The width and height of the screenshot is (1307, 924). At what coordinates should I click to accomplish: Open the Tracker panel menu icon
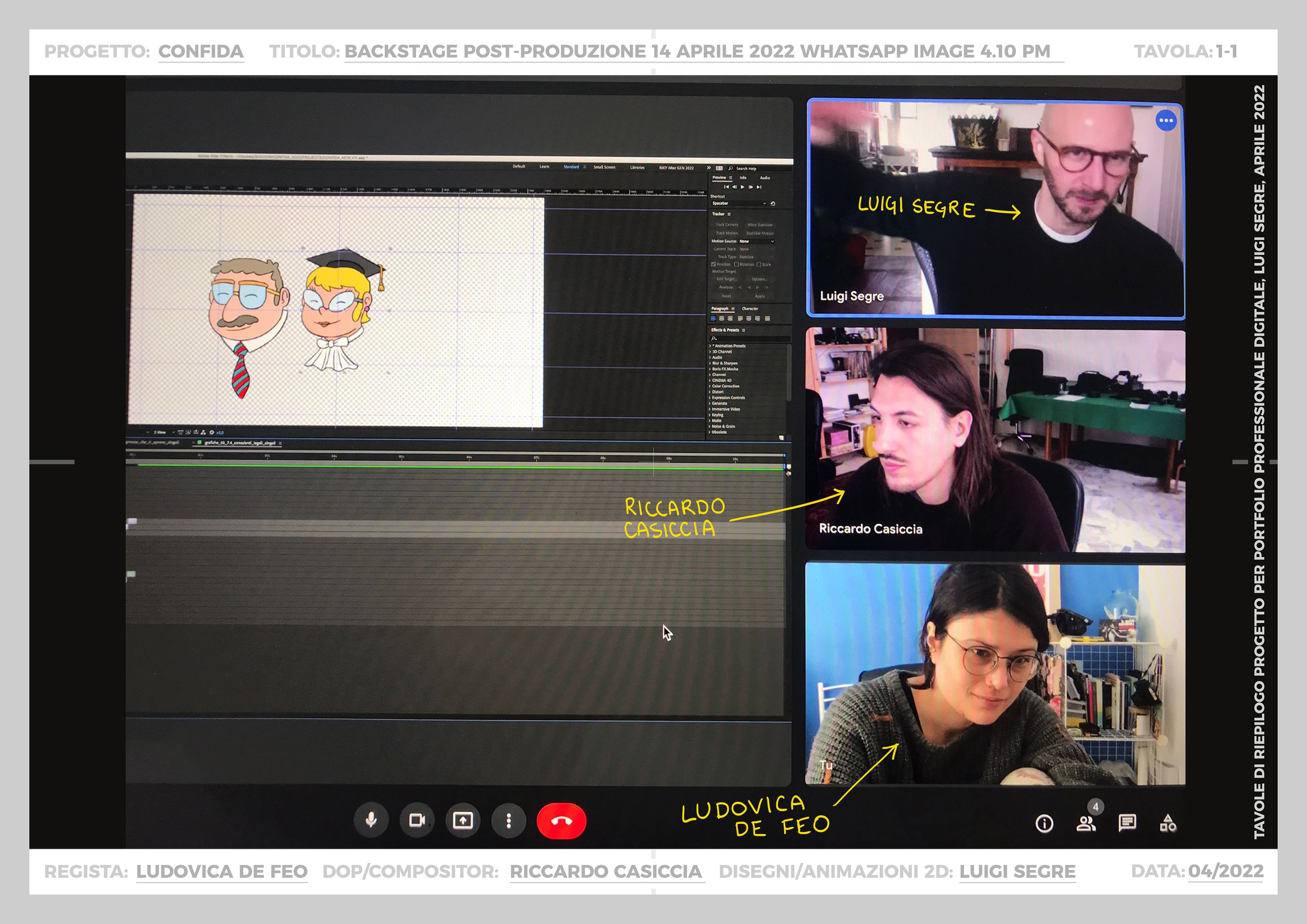[729, 214]
